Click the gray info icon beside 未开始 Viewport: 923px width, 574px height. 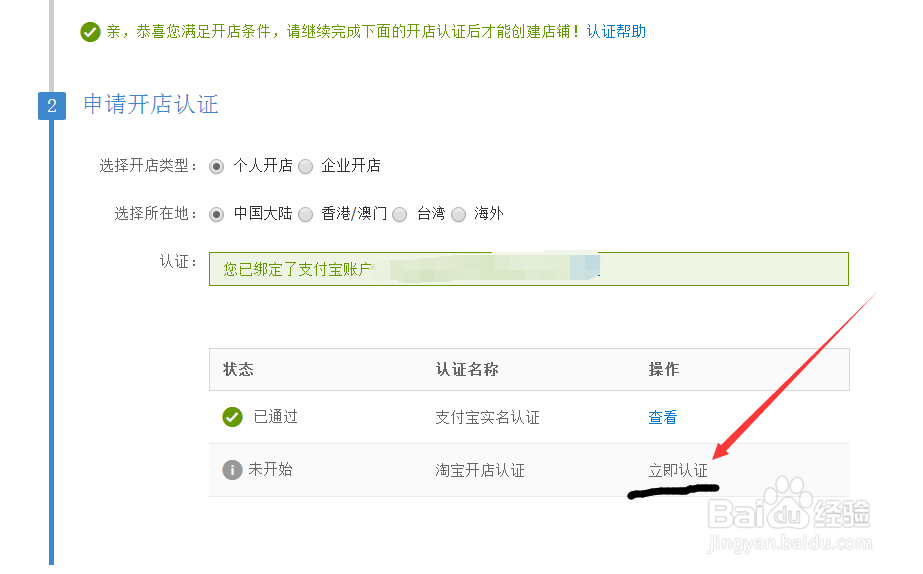coord(232,470)
